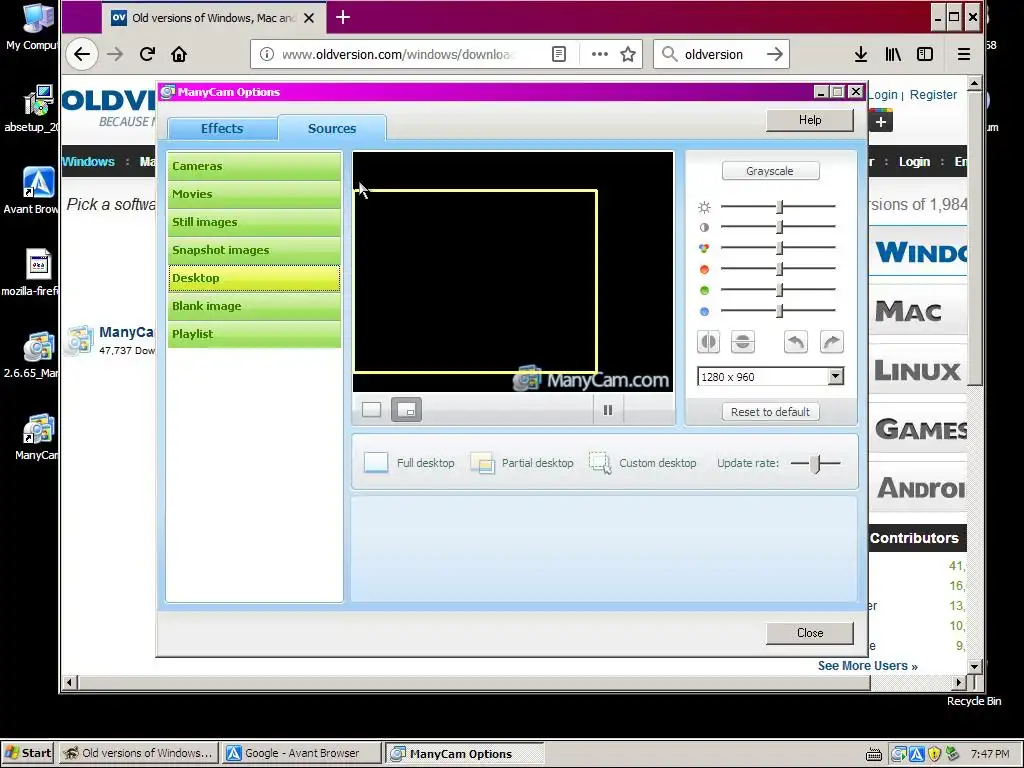
Task: Select Blank image source
Action: point(254,306)
